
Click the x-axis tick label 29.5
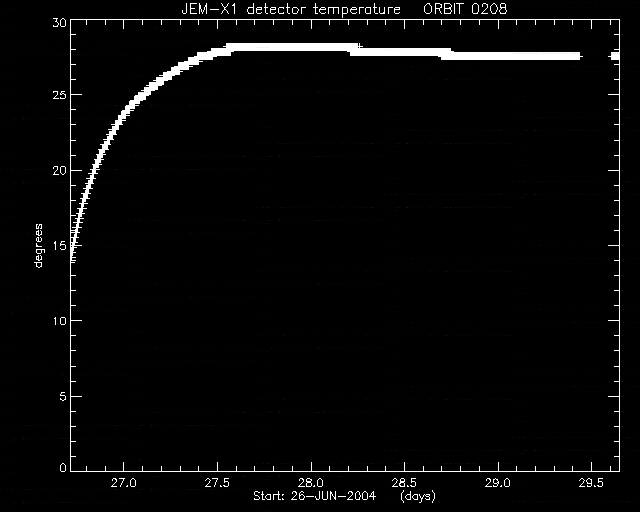(591, 483)
